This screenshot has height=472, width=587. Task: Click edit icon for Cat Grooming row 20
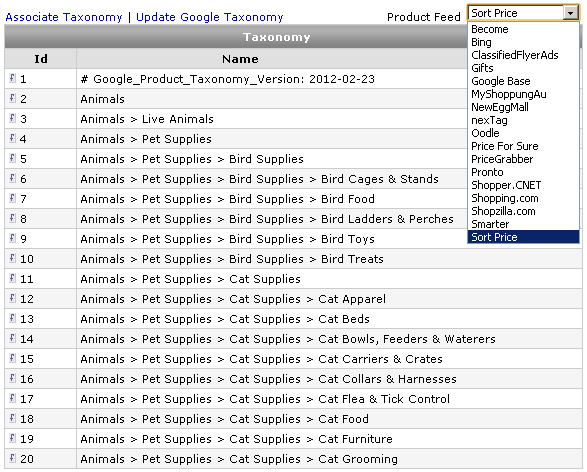12,458
